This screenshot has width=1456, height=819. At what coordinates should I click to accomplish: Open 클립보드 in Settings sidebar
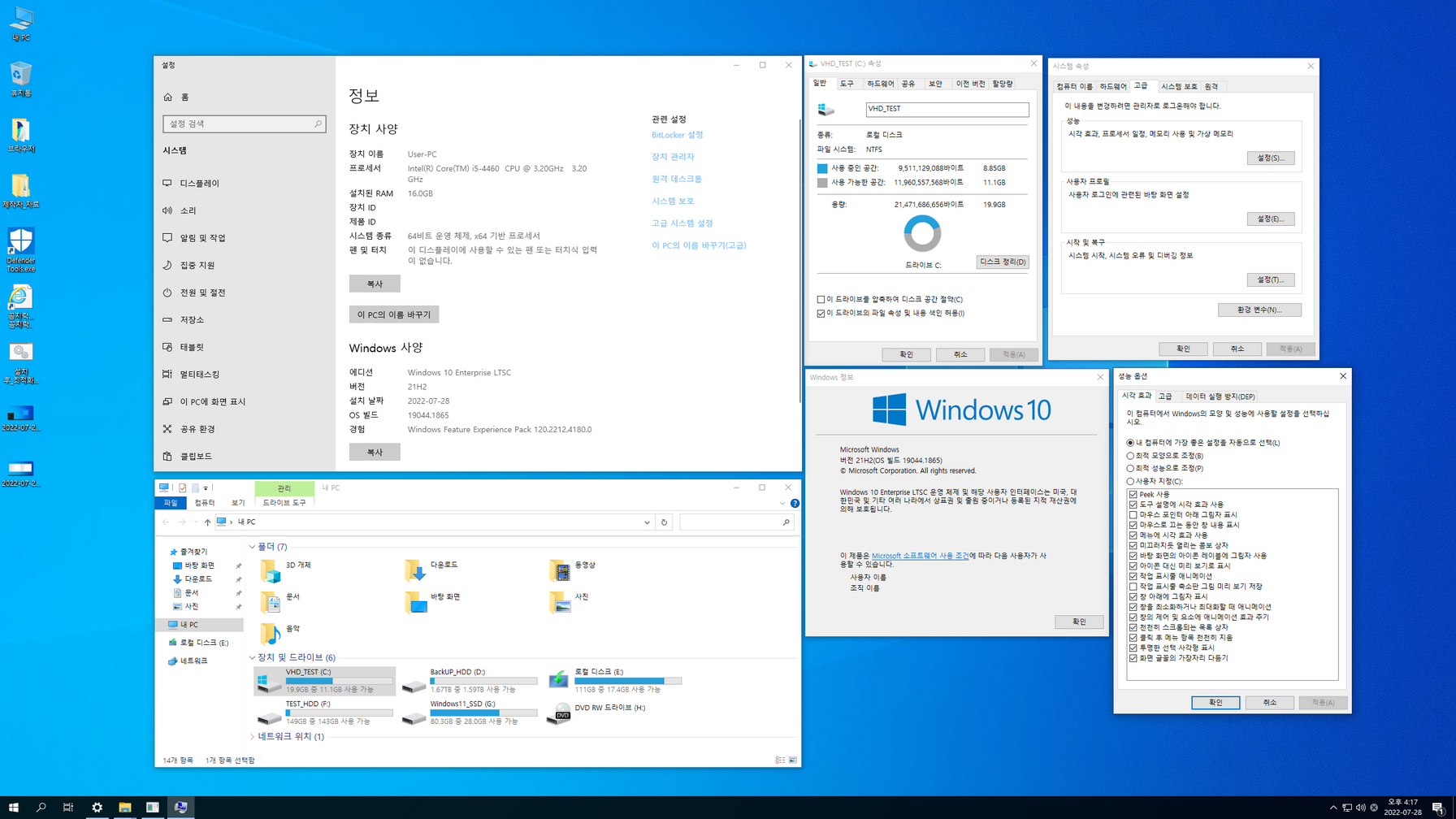244,457
